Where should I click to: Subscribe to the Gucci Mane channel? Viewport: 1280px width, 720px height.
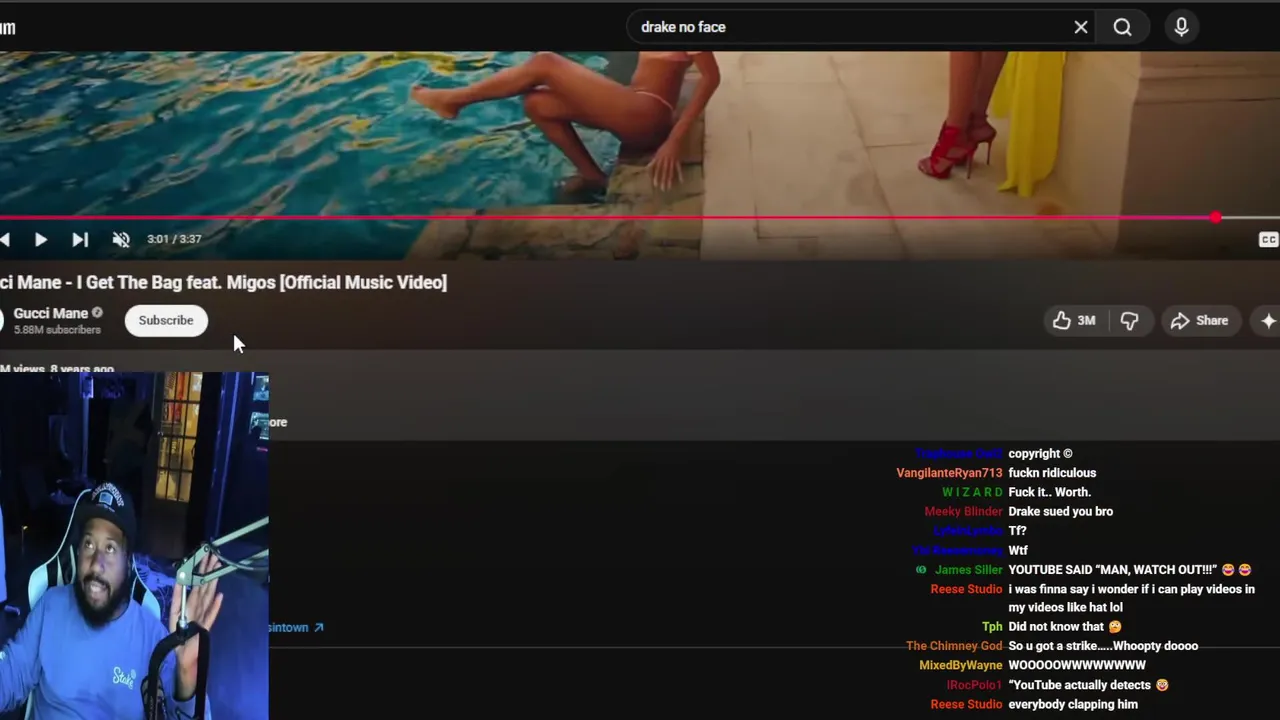pos(166,320)
